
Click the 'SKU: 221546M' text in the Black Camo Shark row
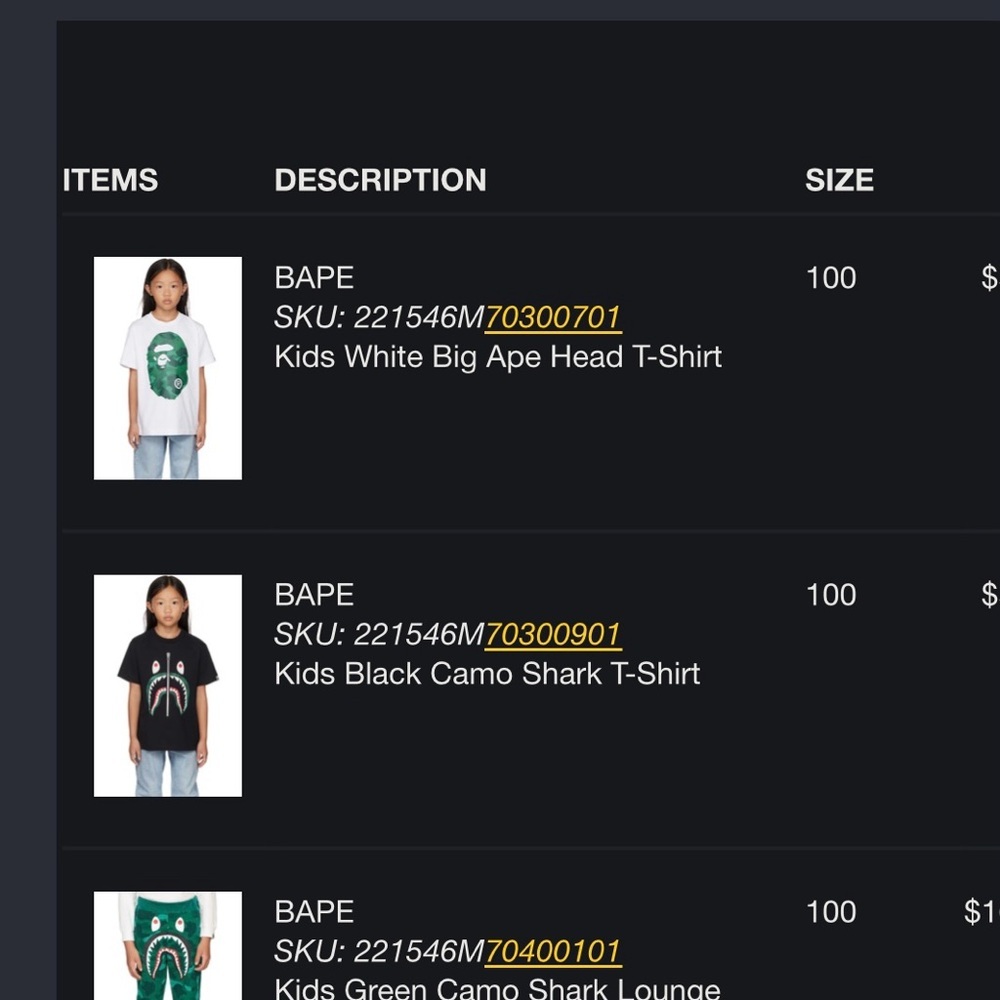pyautogui.click(x=379, y=634)
